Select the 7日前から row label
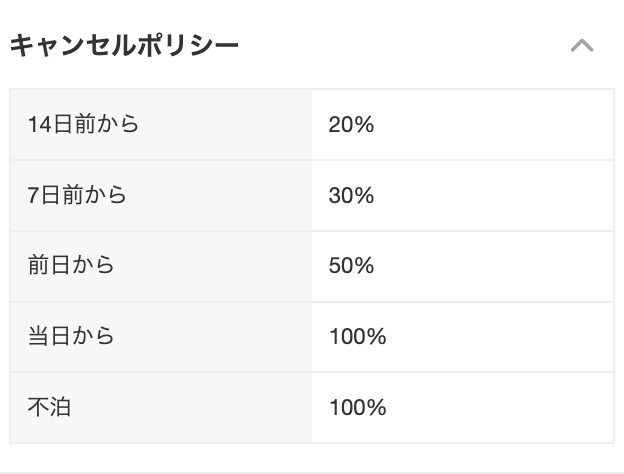This screenshot has width=624, height=474. 77,195
